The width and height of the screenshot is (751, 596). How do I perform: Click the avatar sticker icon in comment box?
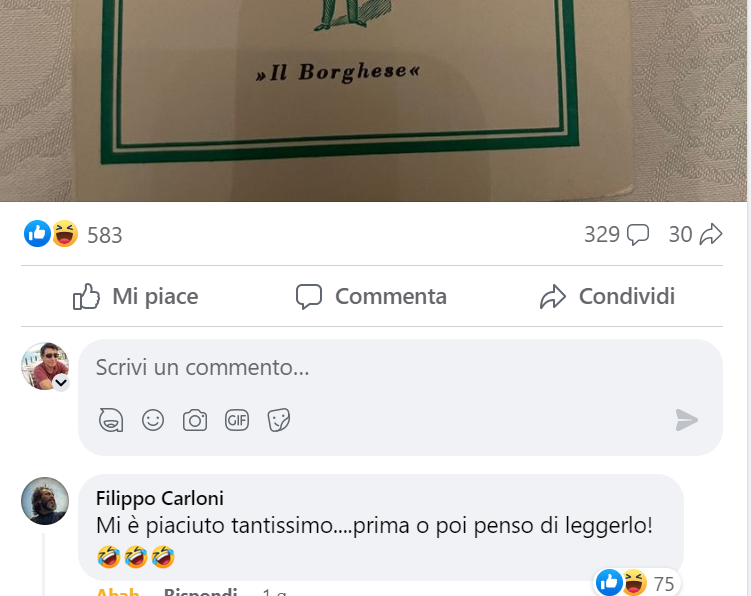111,420
